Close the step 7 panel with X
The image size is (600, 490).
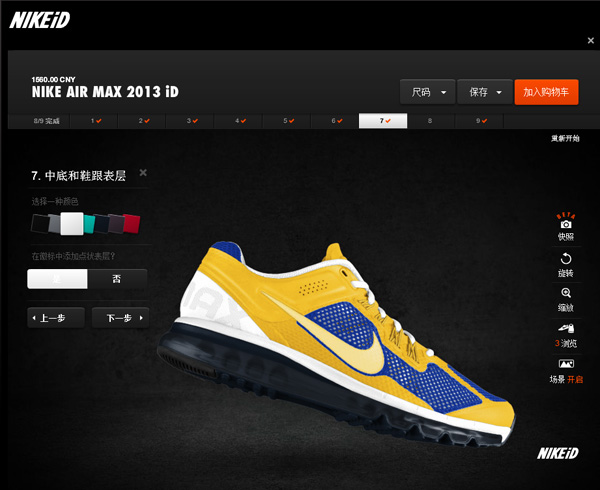pos(143,173)
